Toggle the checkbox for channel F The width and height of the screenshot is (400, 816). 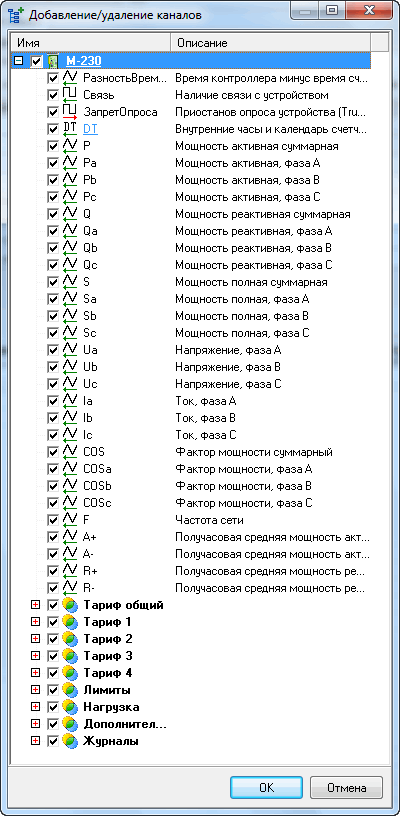[53, 520]
